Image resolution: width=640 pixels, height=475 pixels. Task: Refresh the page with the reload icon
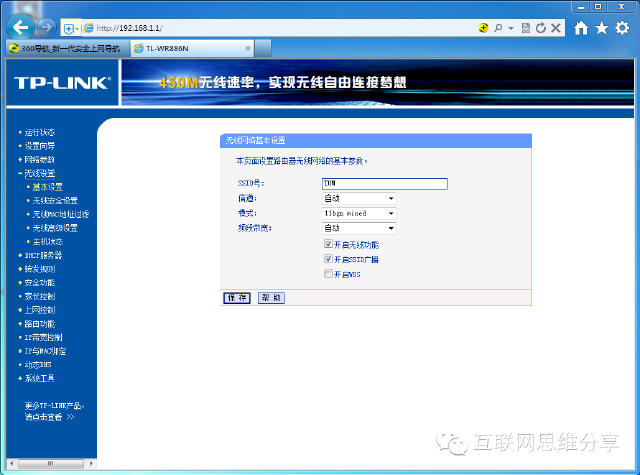pos(541,28)
